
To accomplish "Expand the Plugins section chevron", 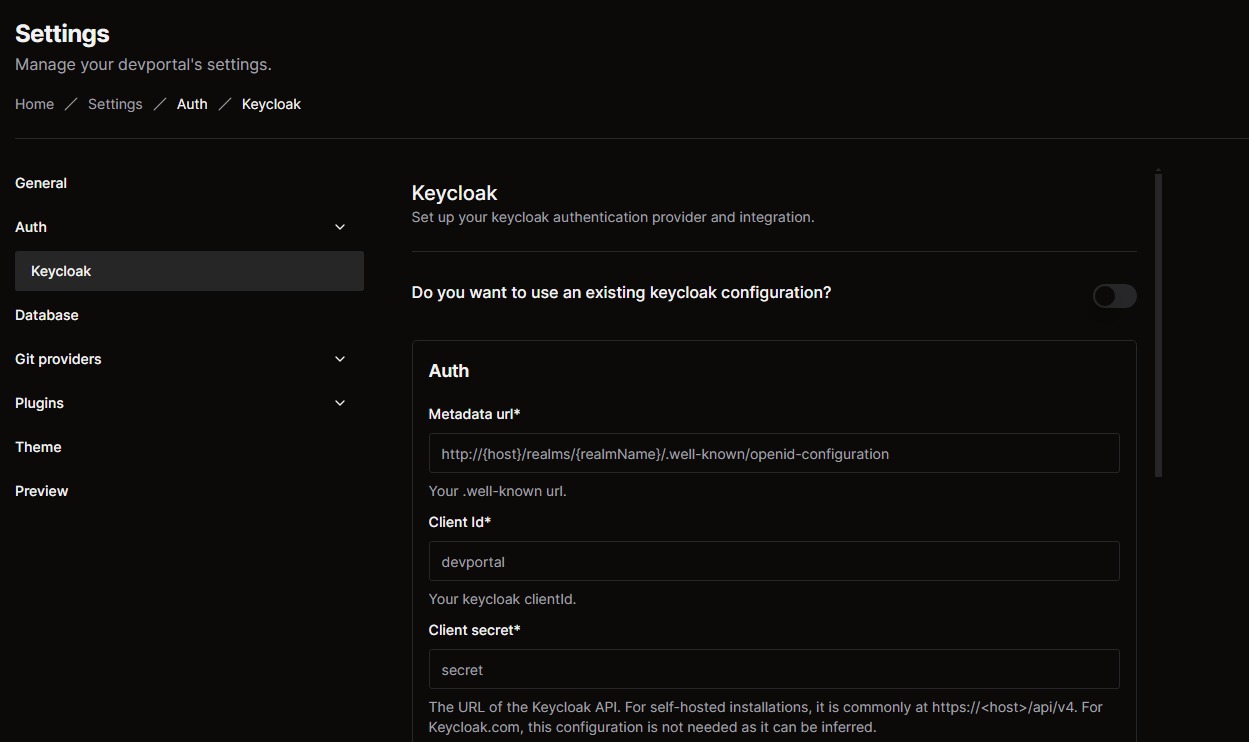I will click(340, 403).
